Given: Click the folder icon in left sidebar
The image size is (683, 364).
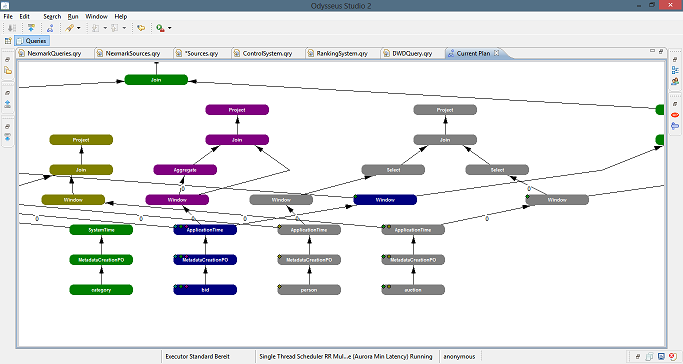Looking at the screenshot, I should [x=8, y=70].
